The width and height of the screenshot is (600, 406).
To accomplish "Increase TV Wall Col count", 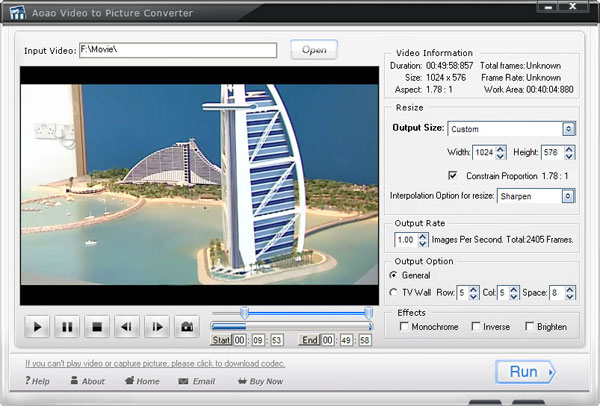I will (x=514, y=289).
